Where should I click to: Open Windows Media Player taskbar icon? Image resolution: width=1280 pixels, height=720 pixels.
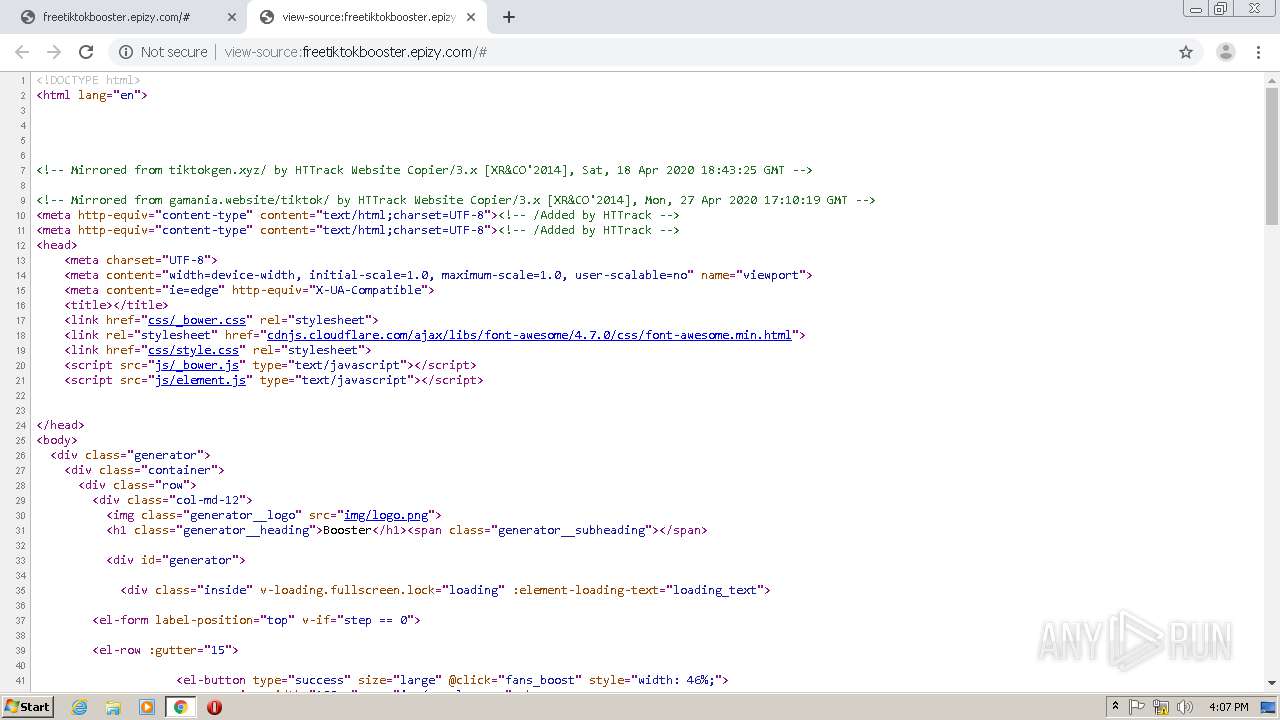pos(147,707)
